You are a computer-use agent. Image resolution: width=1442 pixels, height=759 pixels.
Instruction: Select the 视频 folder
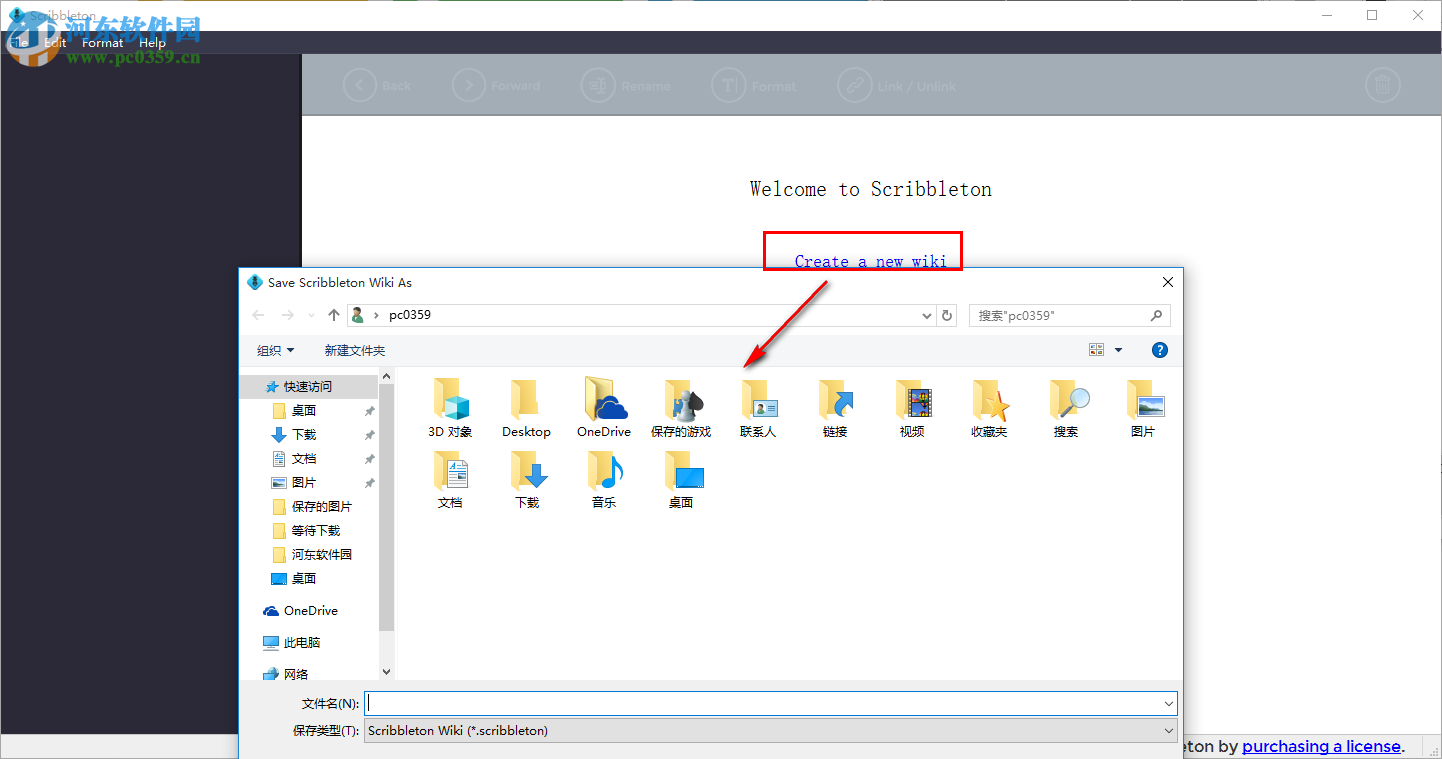(912, 408)
